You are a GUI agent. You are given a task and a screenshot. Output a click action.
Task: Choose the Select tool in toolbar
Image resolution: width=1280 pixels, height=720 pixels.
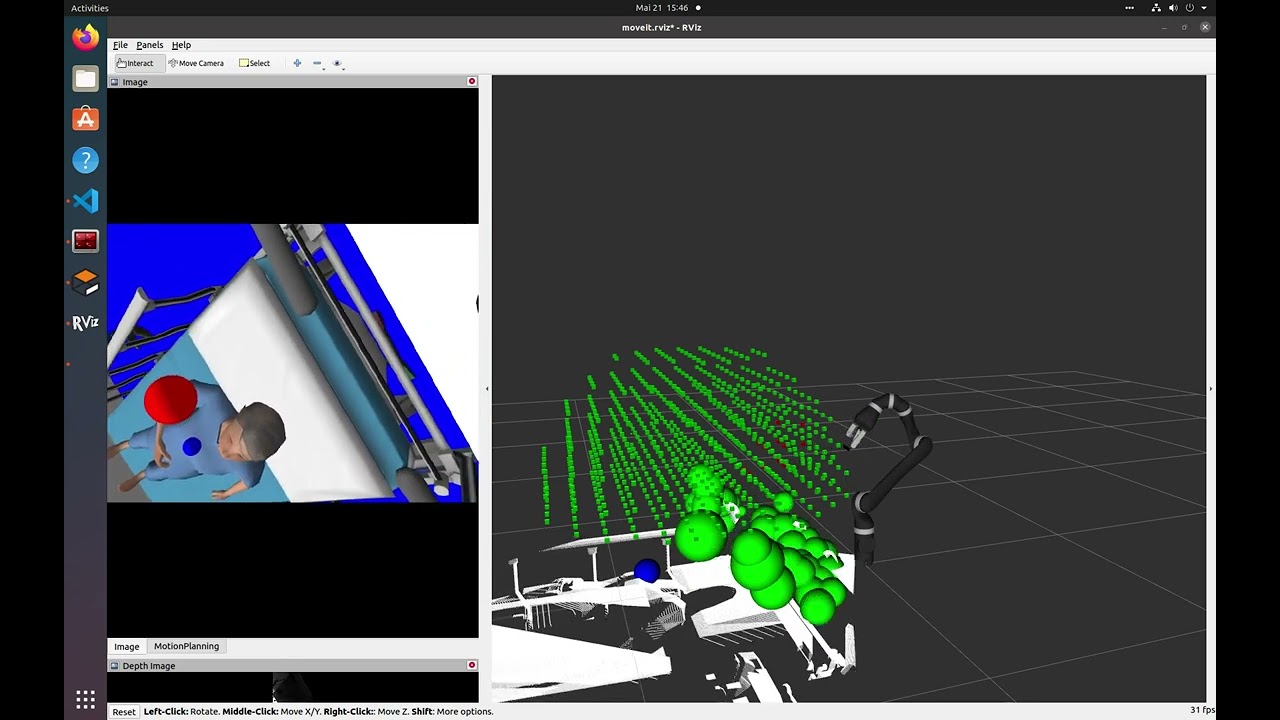pos(254,63)
